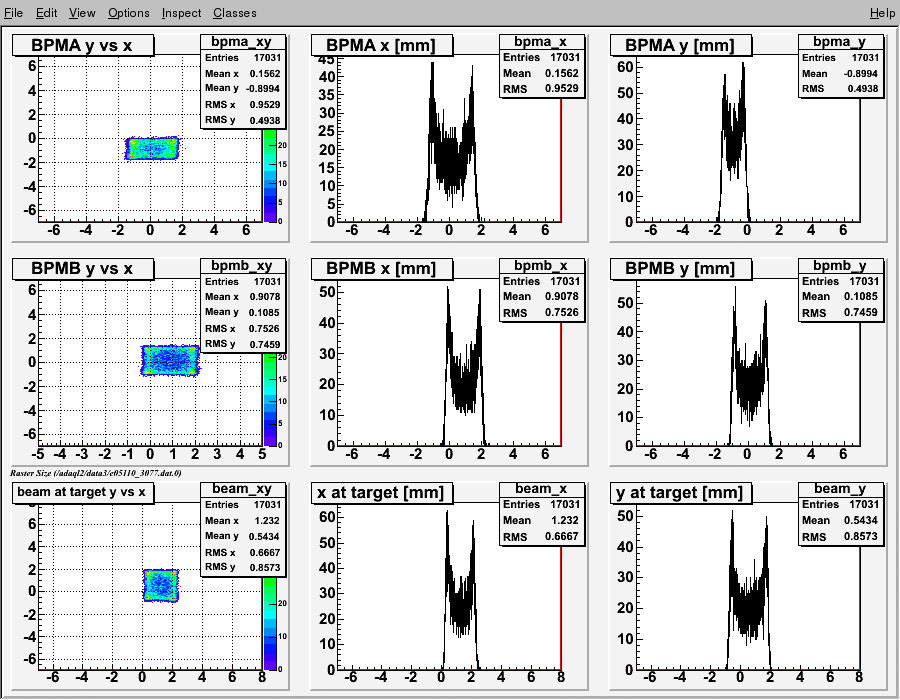The width and height of the screenshot is (900, 700).
Task: Click the bpmb_xy statistics box header
Action: (x=242, y=266)
